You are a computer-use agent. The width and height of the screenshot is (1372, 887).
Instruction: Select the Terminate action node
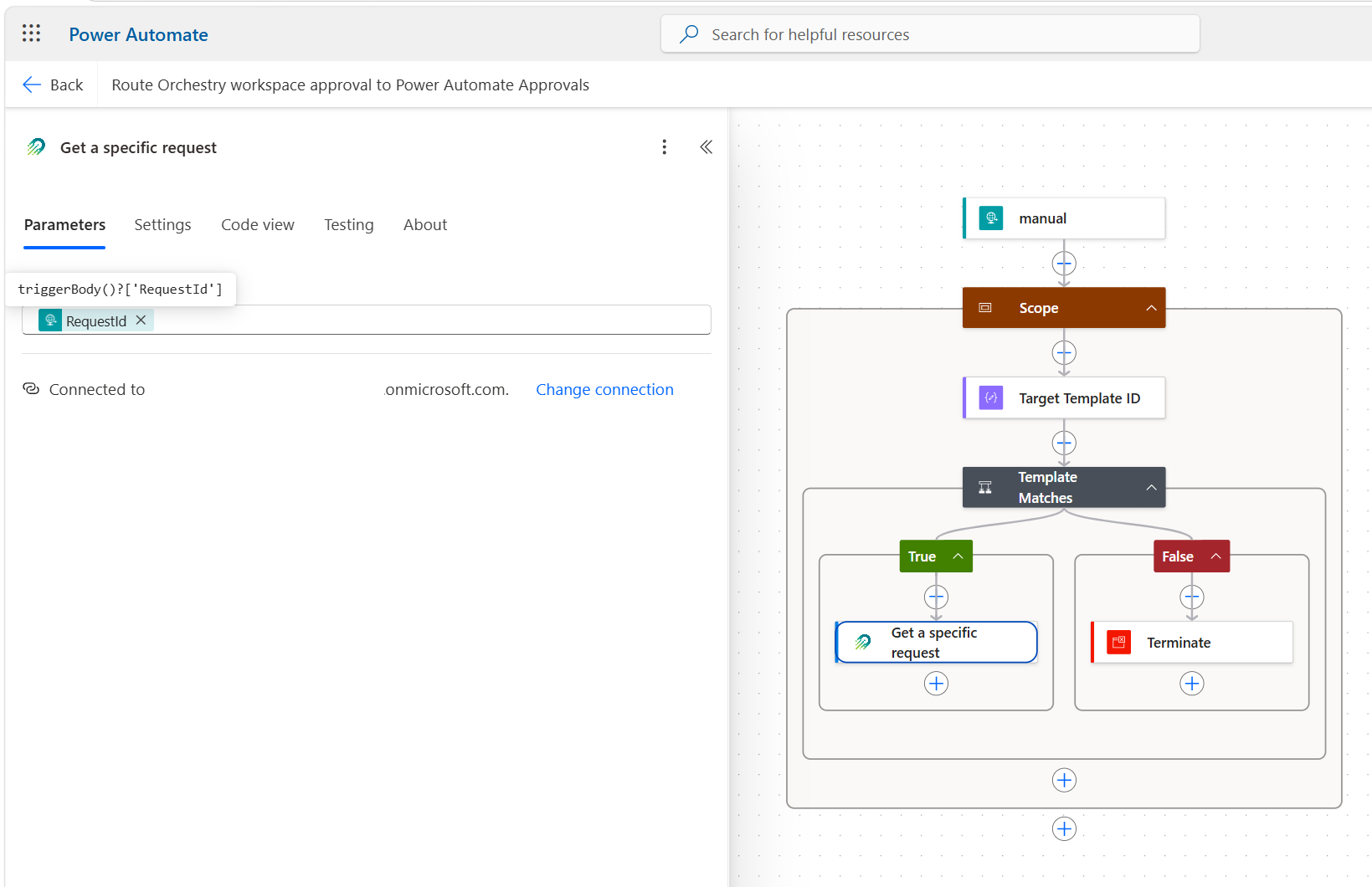pos(1192,643)
